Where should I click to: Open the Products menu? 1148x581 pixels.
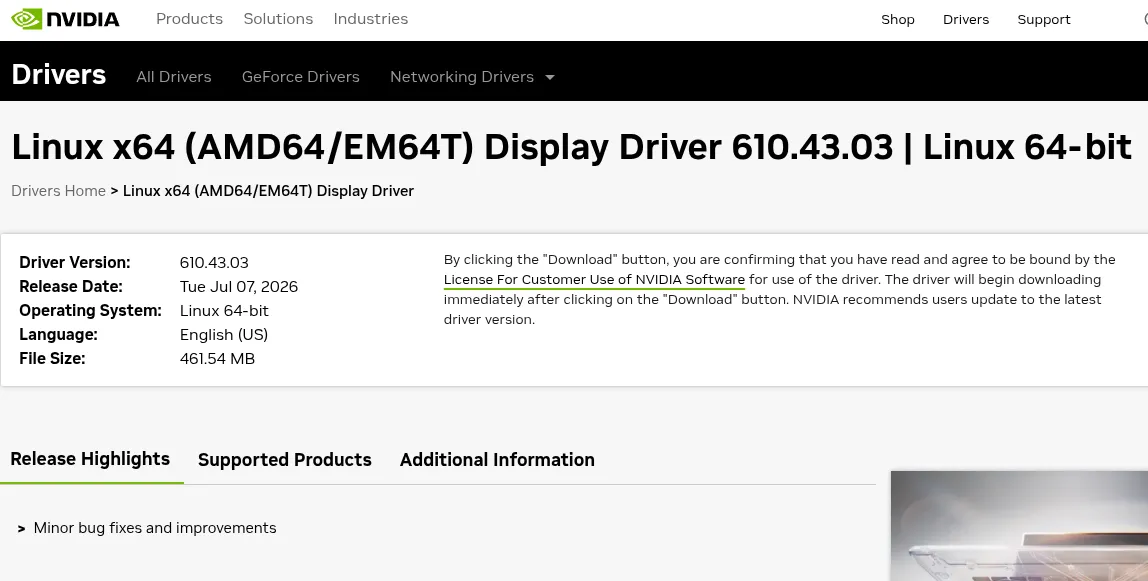(x=190, y=19)
